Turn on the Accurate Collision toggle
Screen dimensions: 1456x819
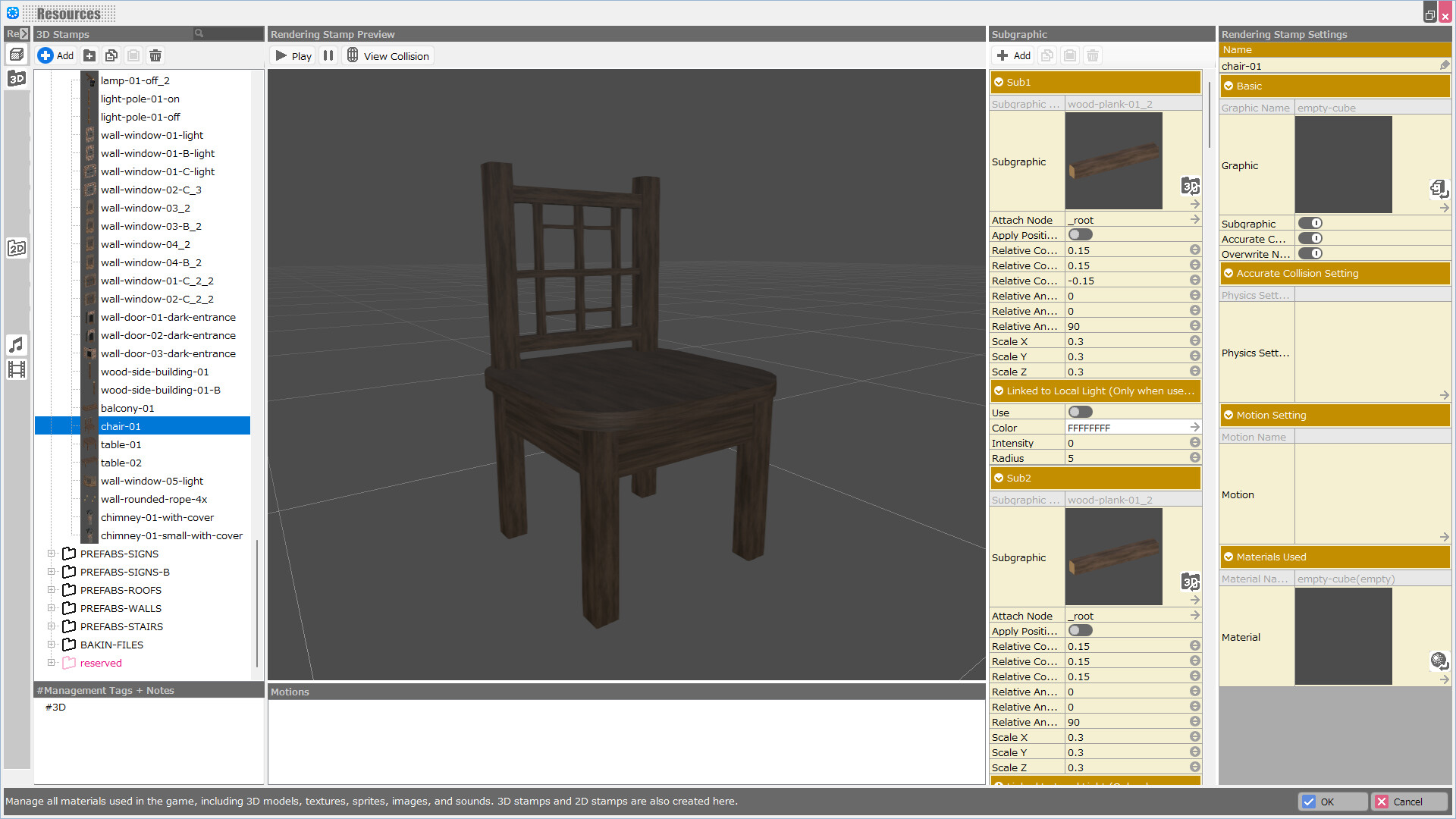[1311, 238]
